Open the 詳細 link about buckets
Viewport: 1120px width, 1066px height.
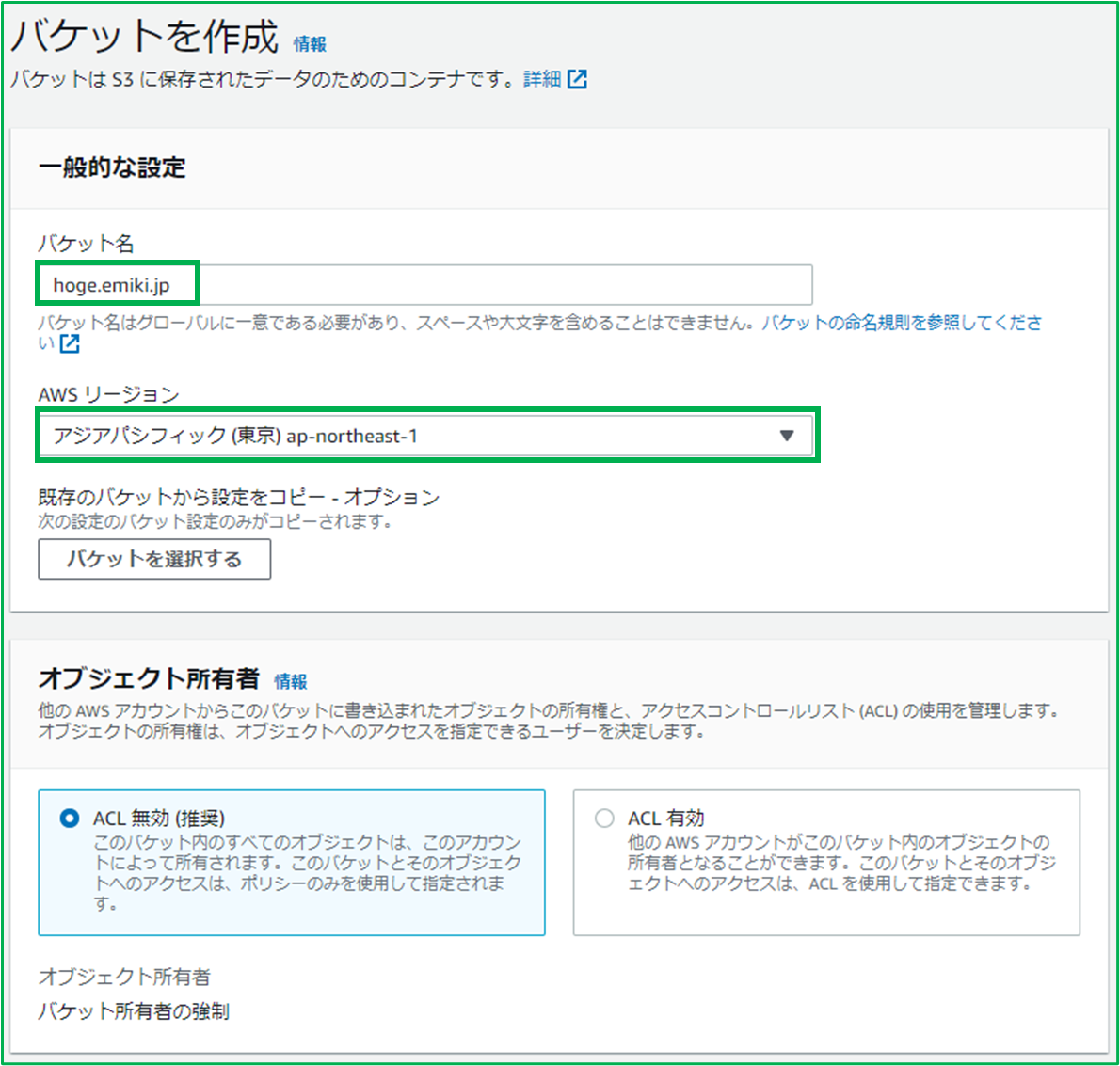pyautogui.click(x=542, y=78)
